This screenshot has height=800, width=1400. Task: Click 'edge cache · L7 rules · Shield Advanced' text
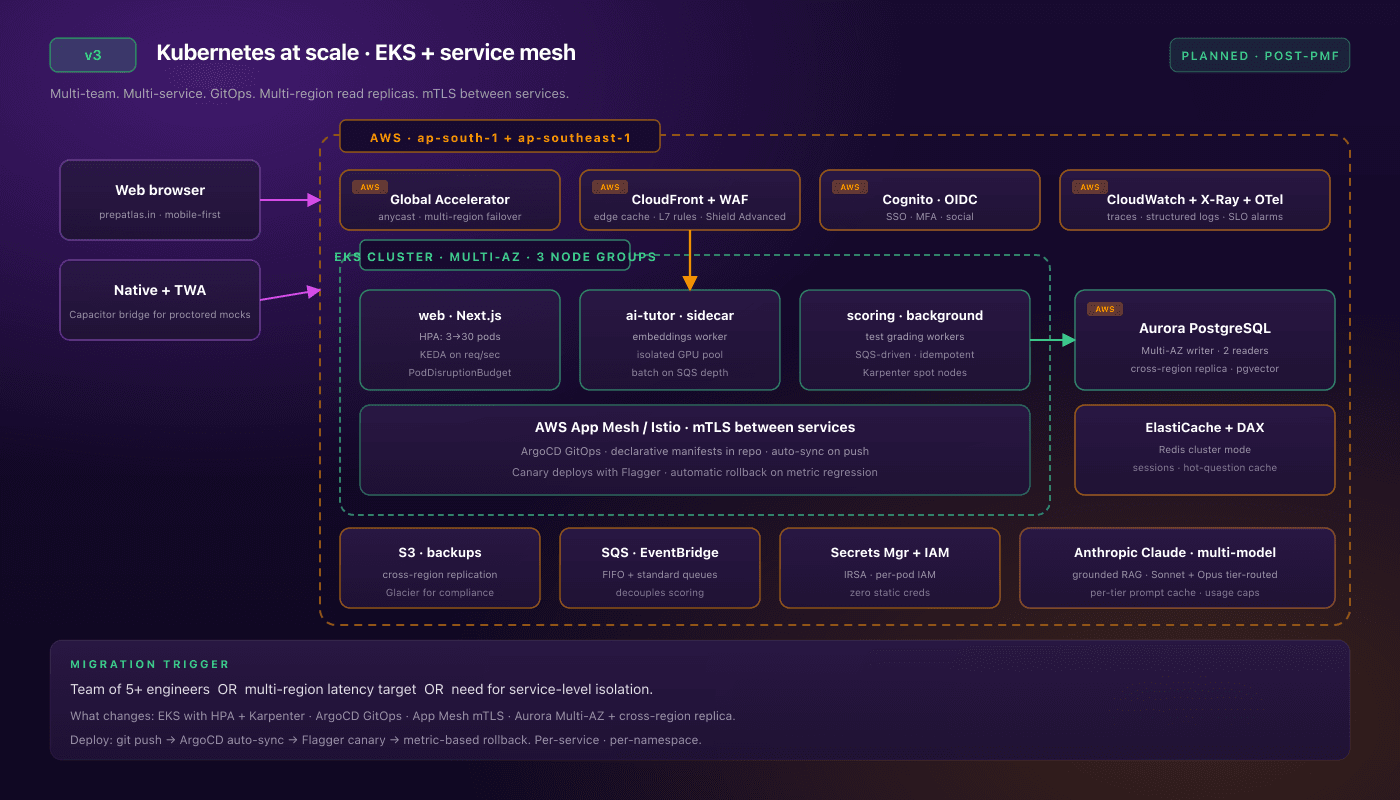click(690, 216)
